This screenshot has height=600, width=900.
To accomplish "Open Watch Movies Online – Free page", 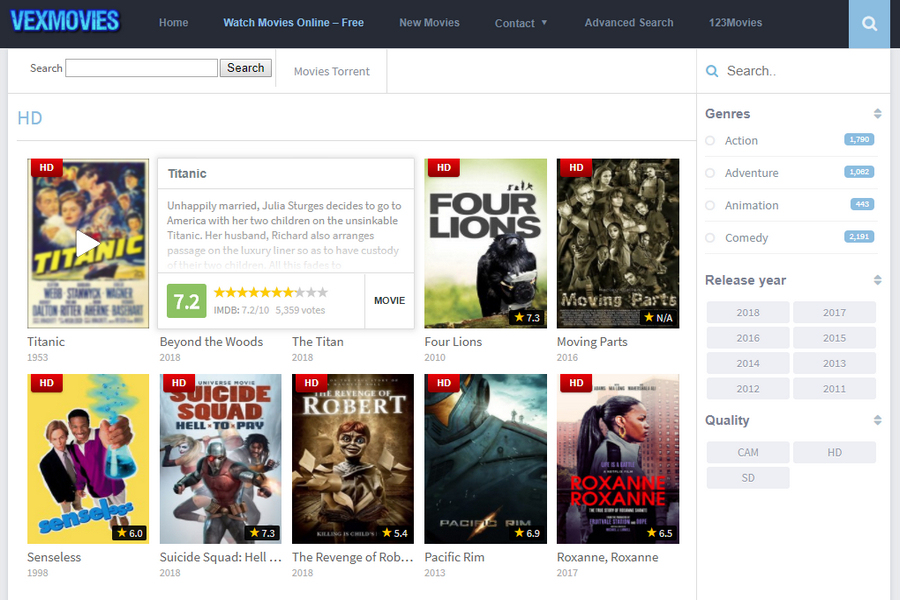I will tap(293, 23).
